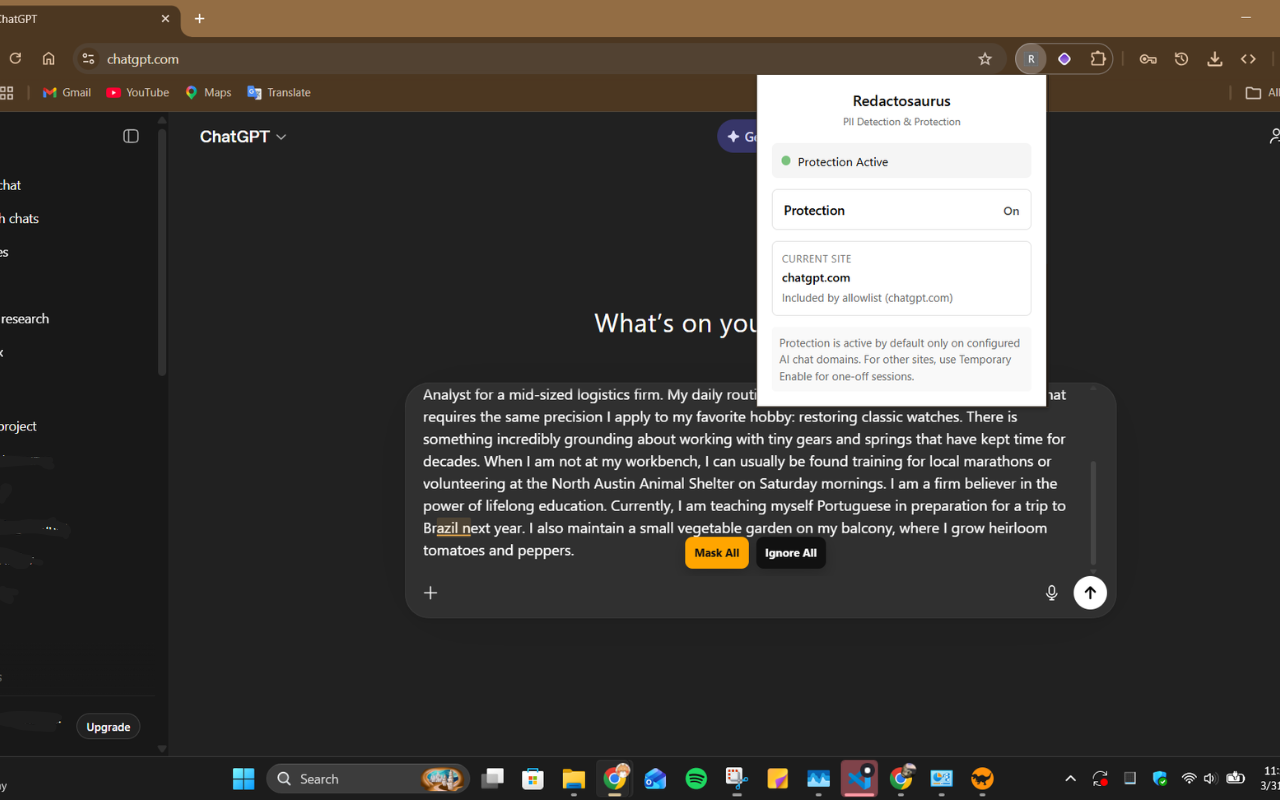Viewport: 1280px width, 800px height.
Task: Open Task View on the taskbar
Action: (492, 779)
